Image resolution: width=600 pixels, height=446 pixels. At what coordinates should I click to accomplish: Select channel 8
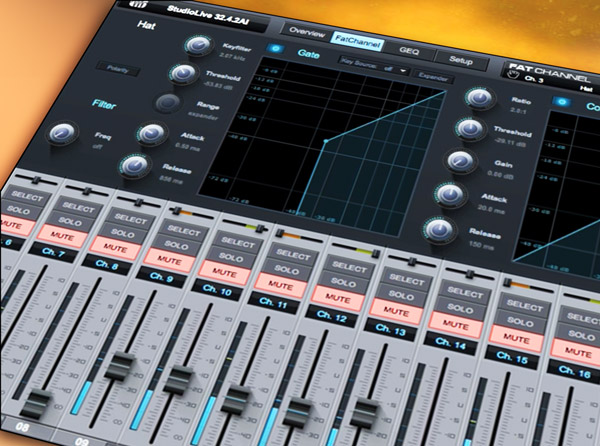click(131, 219)
